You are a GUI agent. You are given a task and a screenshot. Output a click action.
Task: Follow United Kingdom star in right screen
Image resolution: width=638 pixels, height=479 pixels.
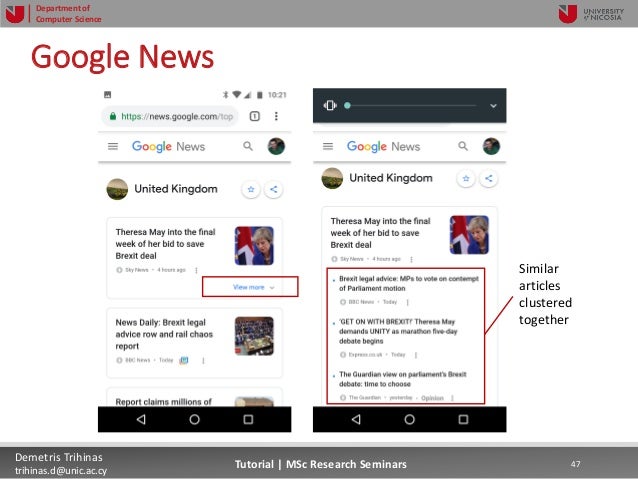tap(466, 178)
